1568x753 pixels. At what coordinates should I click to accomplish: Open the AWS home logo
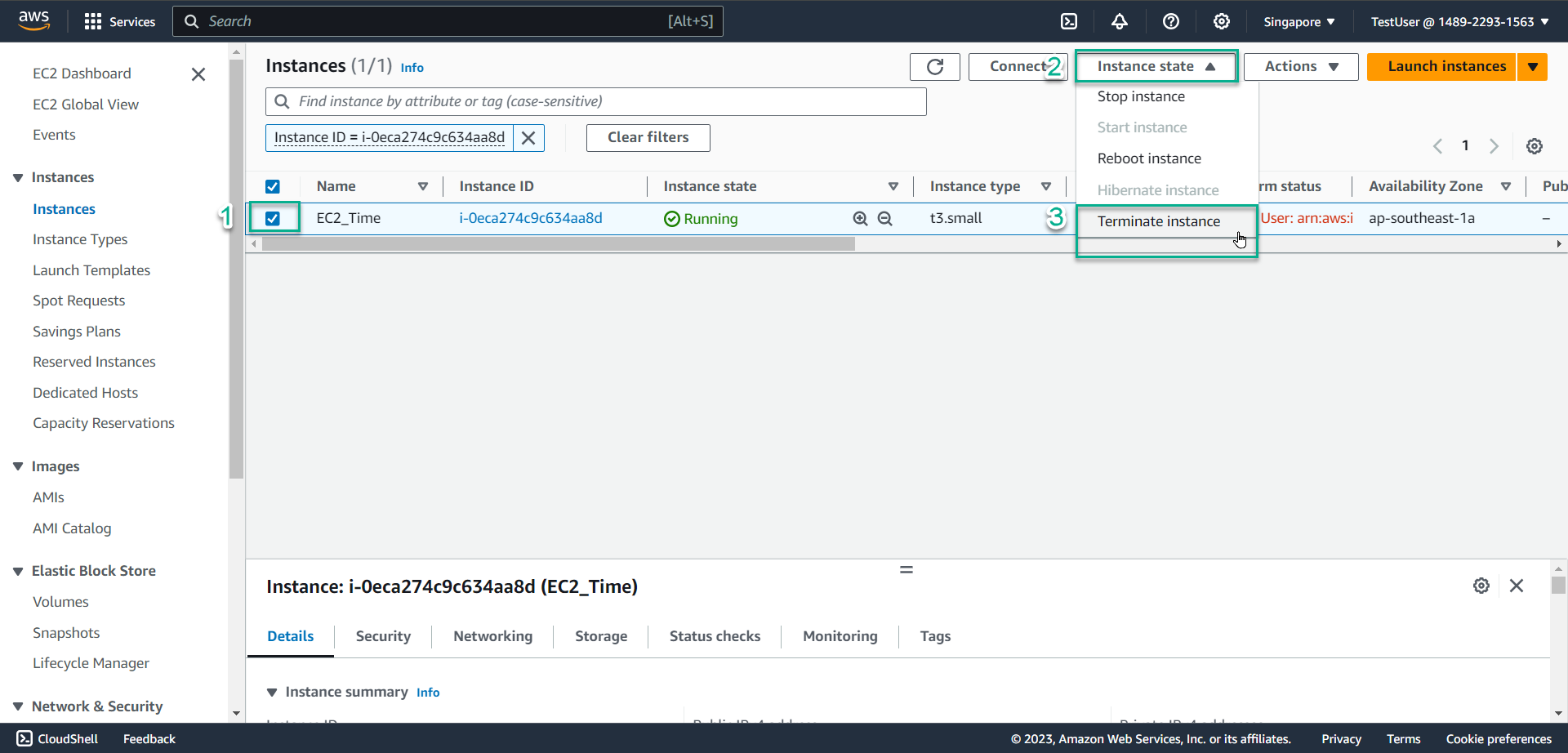point(33,20)
